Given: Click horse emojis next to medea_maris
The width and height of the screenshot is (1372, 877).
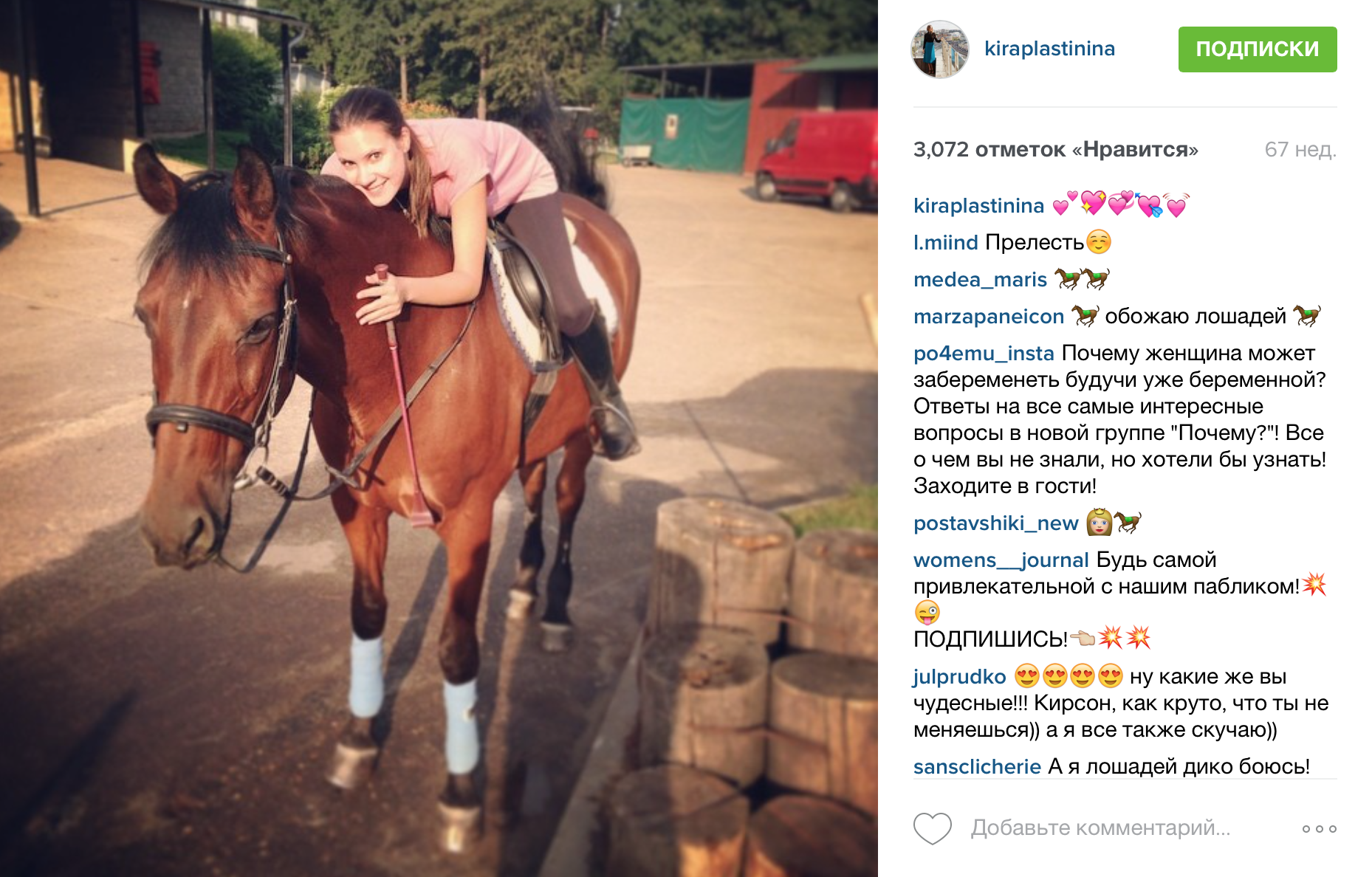Looking at the screenshot, I should [x=1082, y=279].
